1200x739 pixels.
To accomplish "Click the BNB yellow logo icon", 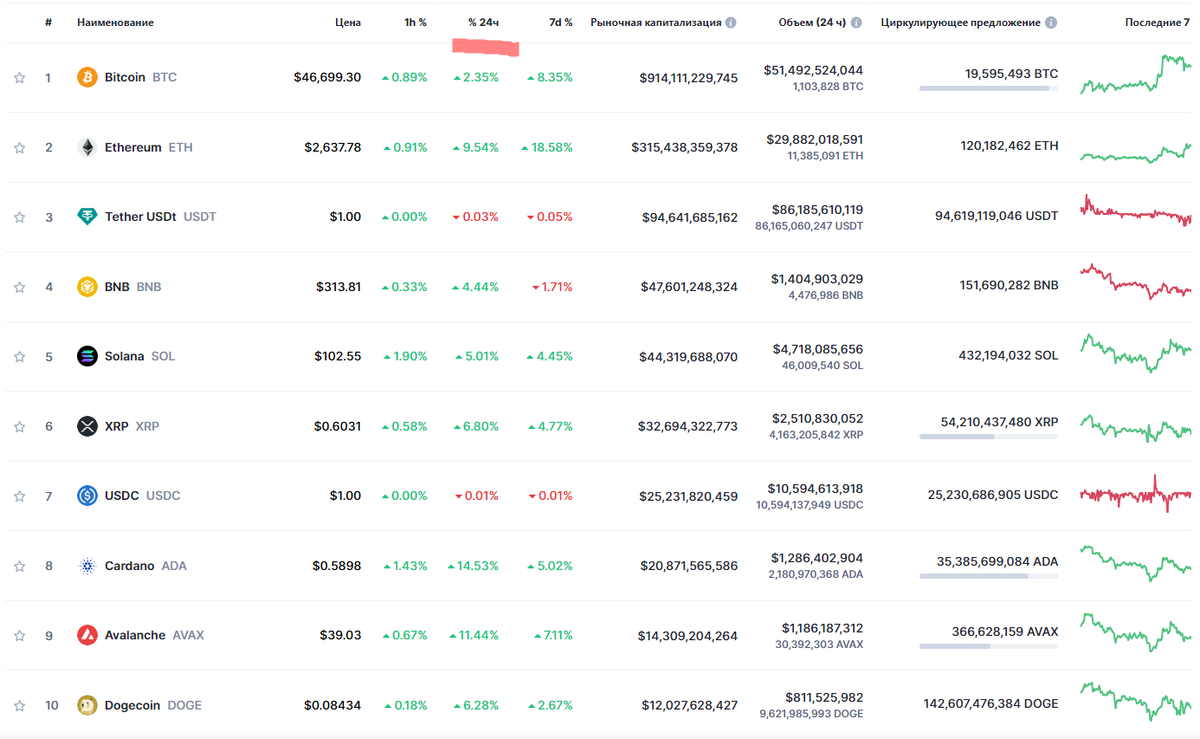I will click(x=88, y=287).
